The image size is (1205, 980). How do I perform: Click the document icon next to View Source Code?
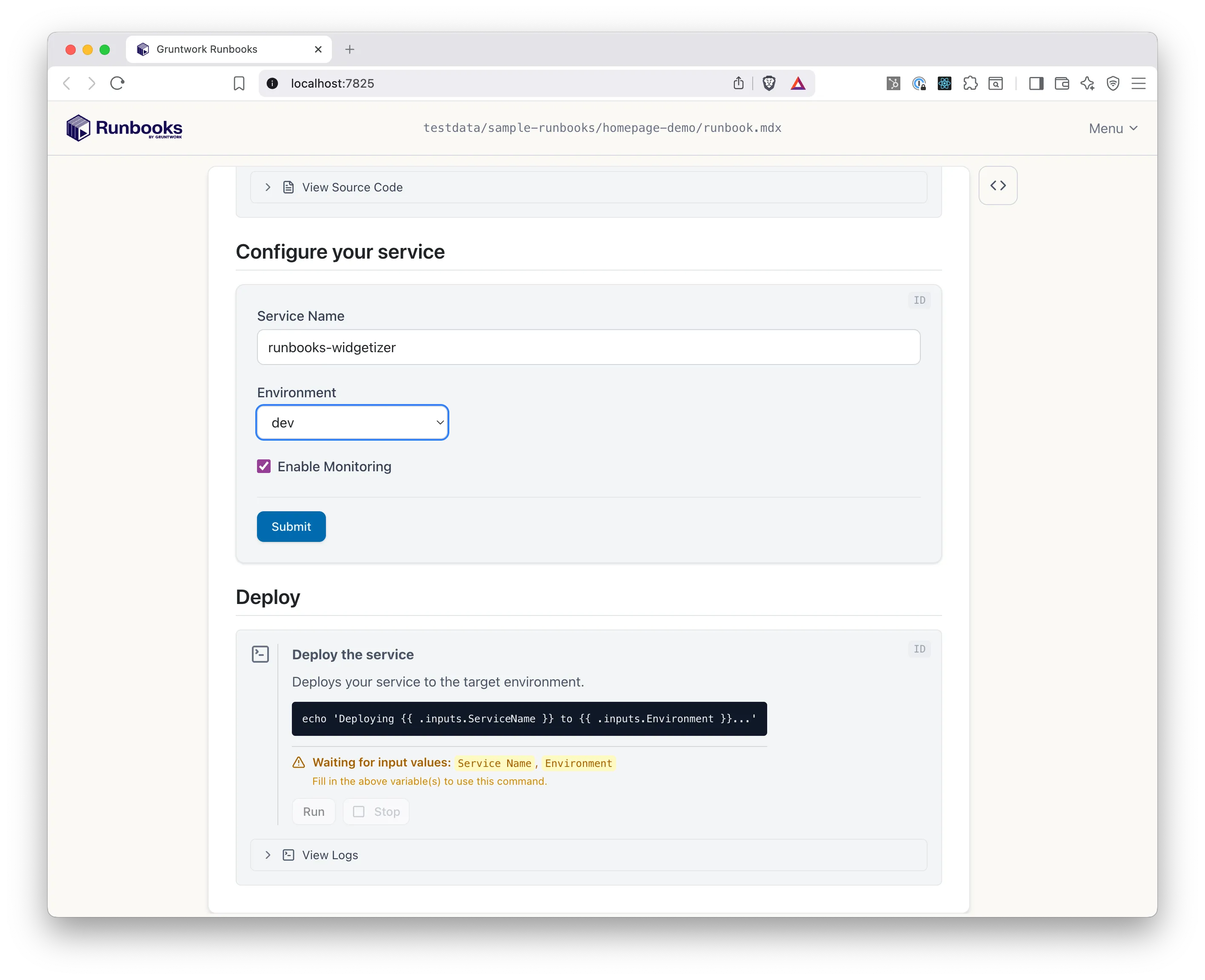pyautogui.click(x=288, y=187)
